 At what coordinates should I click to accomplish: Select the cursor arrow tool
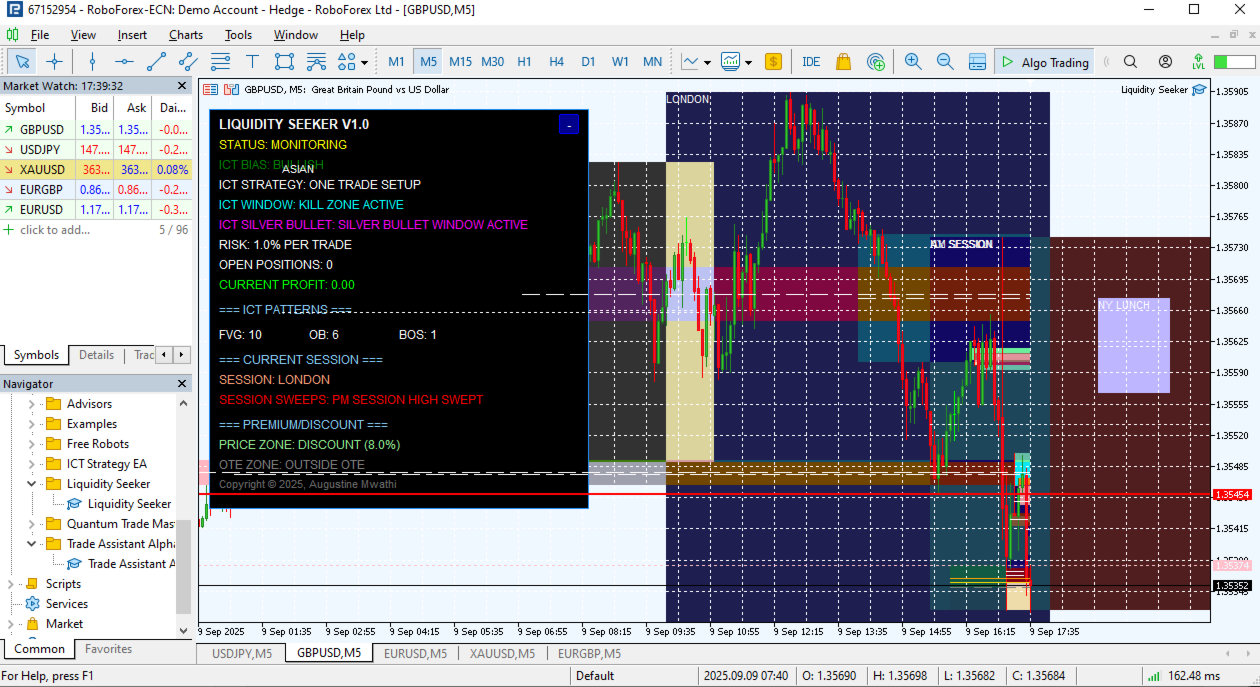[x=22, y=61]
